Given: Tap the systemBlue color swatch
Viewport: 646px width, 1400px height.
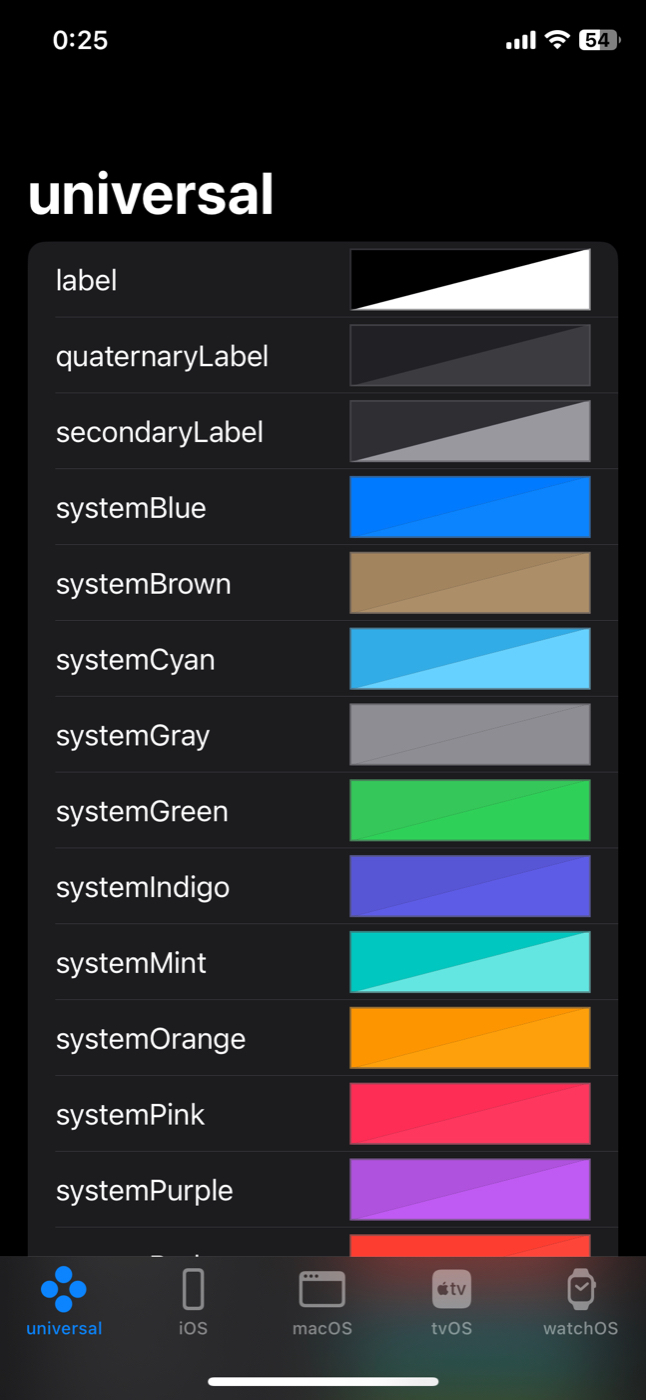Looking at the screenshot, I should (470, 507).
